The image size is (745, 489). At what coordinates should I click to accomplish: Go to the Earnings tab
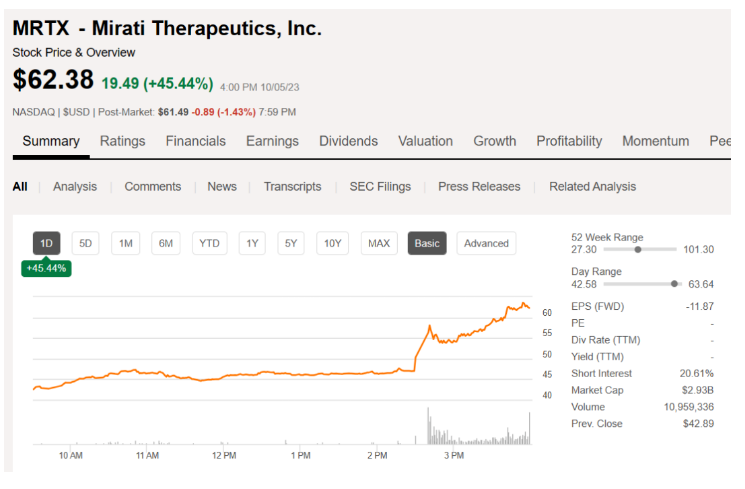(272, 141)
